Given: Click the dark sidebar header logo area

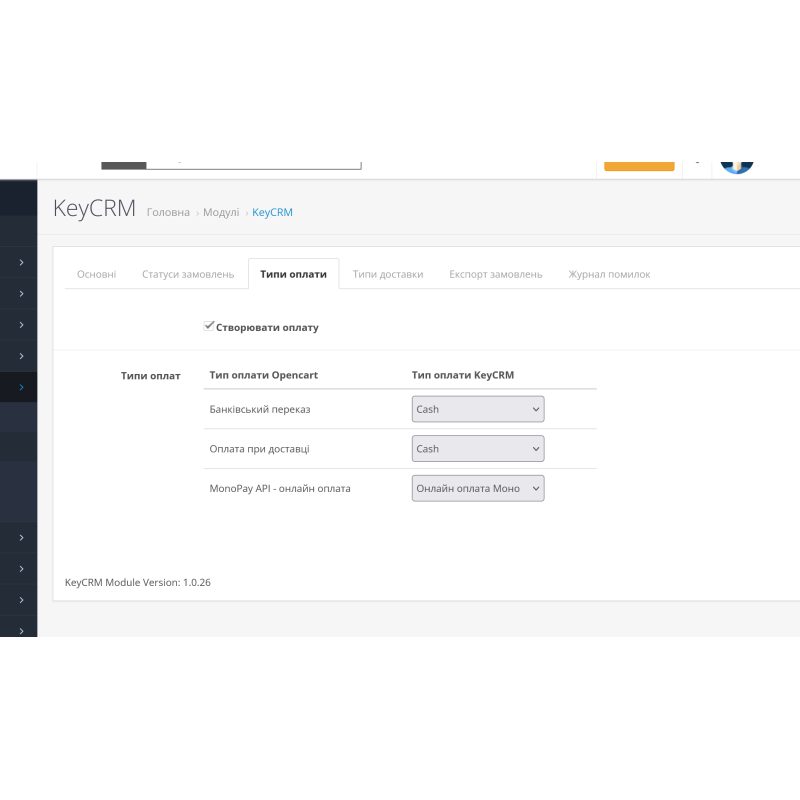Looking at the screenshot, I should coord(18,197).
